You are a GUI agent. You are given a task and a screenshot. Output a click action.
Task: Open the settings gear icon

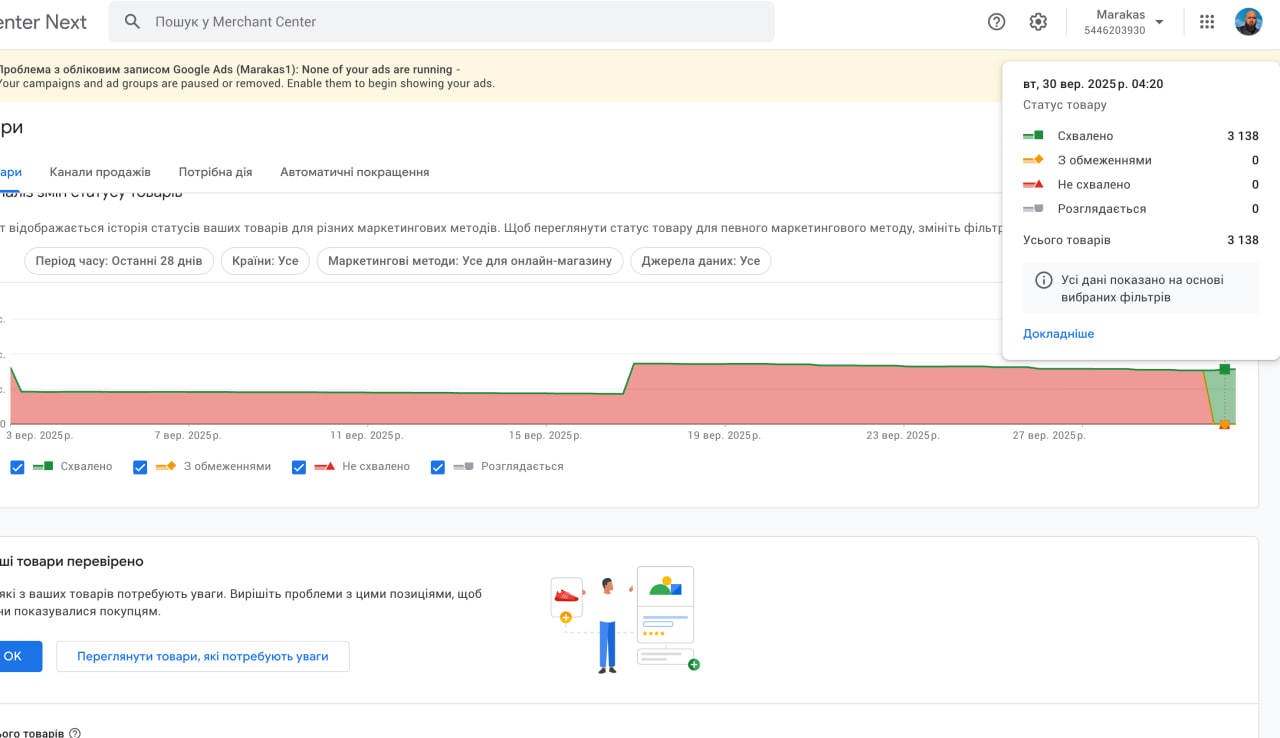coord(1038,22)
